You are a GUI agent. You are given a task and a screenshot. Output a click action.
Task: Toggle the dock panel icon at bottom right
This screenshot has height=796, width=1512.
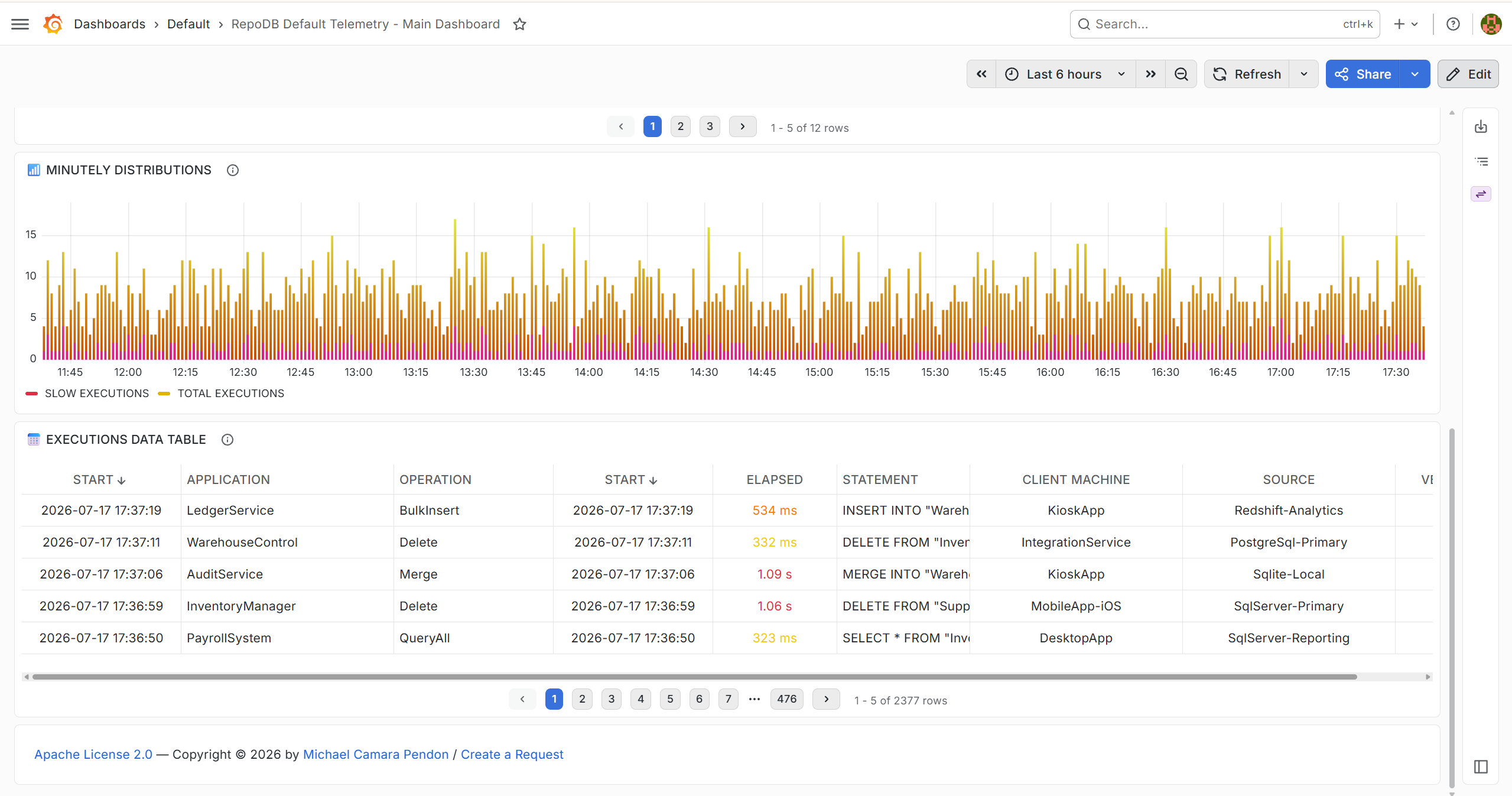pos(1481,766)
